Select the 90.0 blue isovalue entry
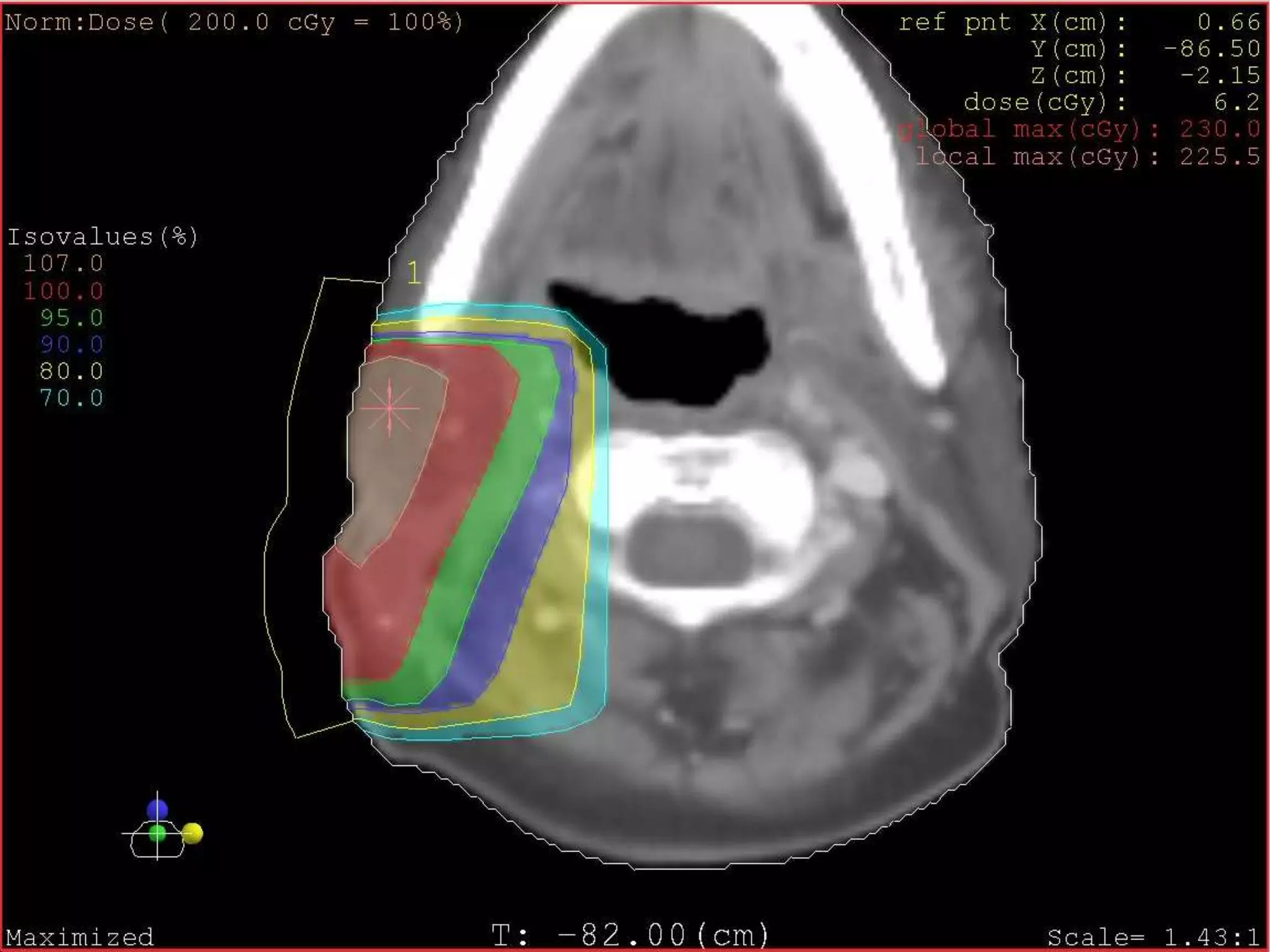1270x952 pixels. [x=71, y=345]
